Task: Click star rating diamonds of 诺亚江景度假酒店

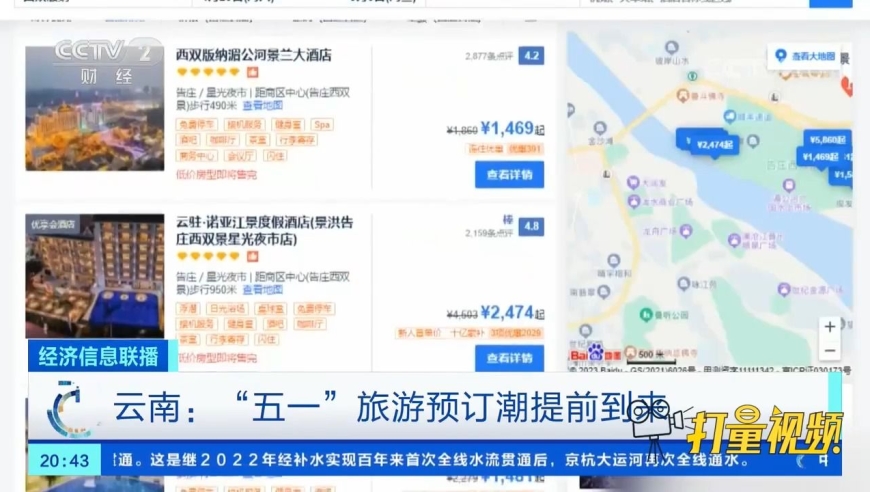Action: point(208,256)
